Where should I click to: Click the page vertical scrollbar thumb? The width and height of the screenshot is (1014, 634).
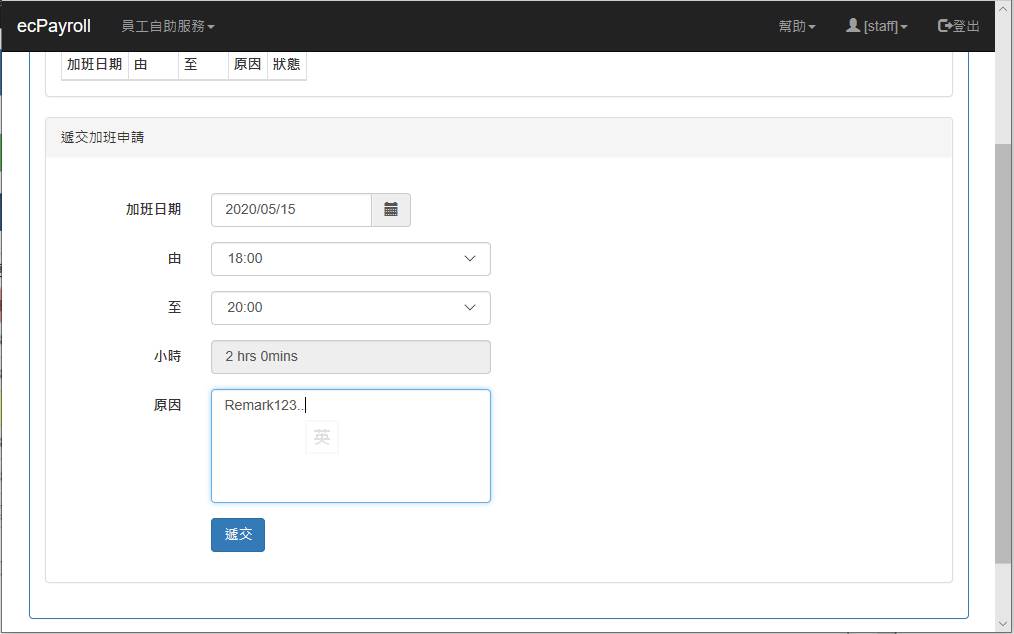click(x=1003, y=353)
